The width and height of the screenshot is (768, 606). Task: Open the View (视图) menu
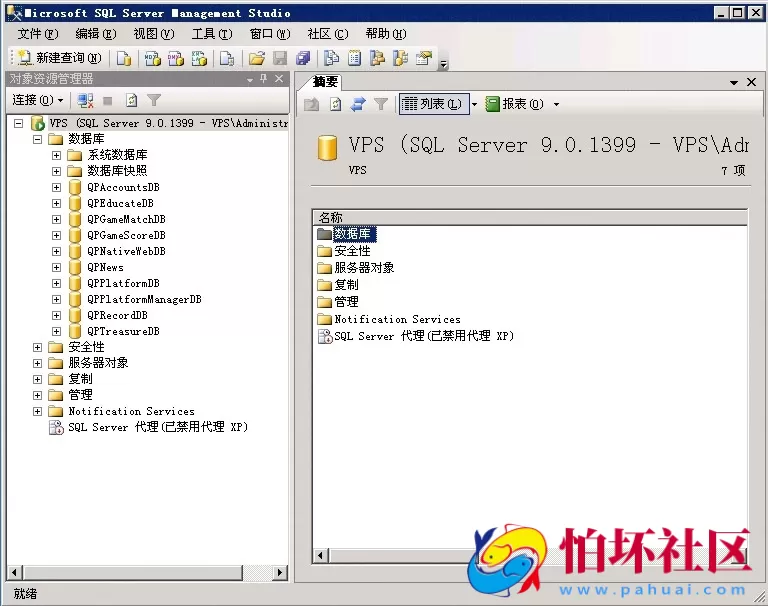(x=154, y=34)
